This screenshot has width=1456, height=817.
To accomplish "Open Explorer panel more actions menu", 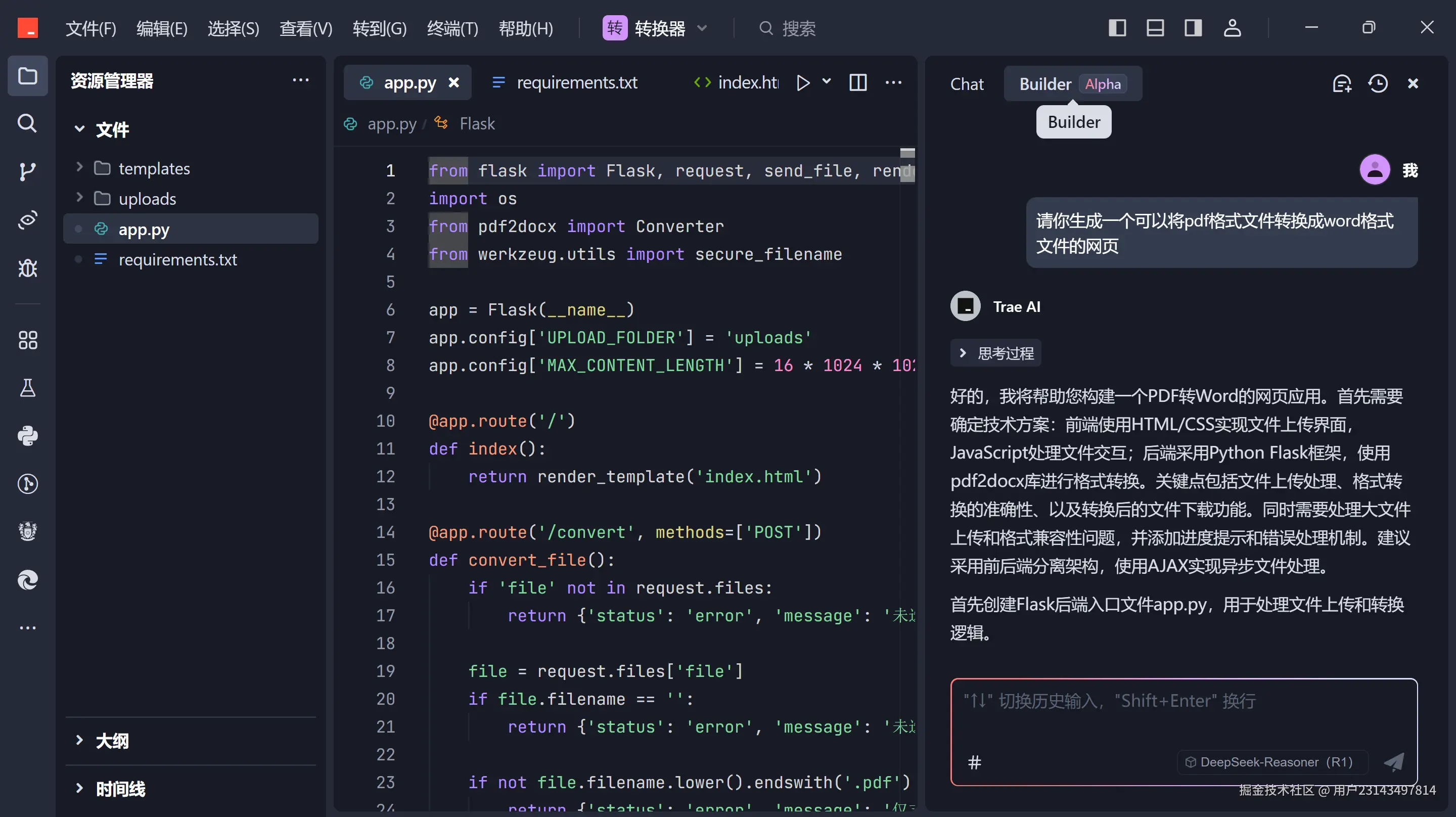I will 300,80.
